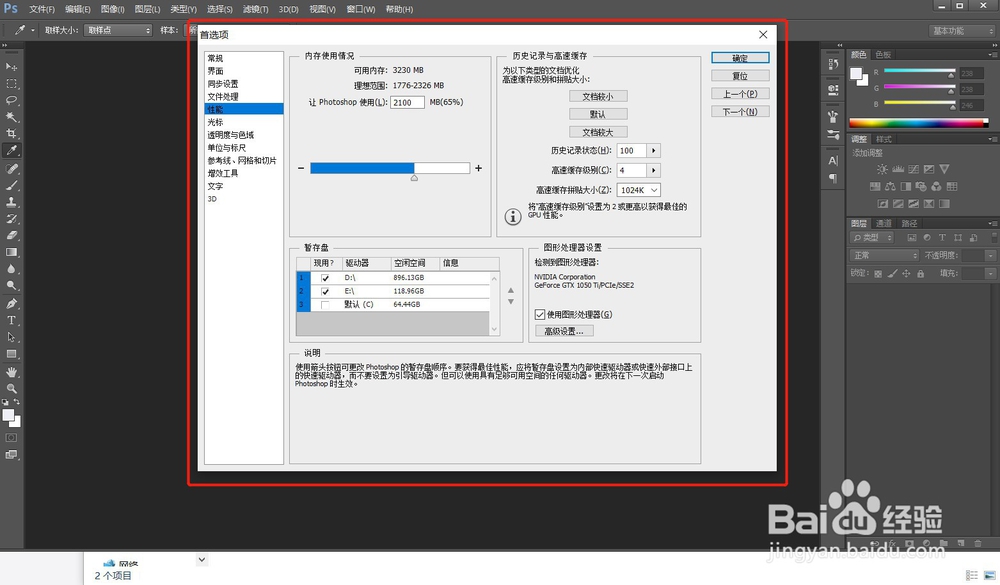Select the Hand tool
Screen dimensions: 1000x585
(x=11, y=371)
